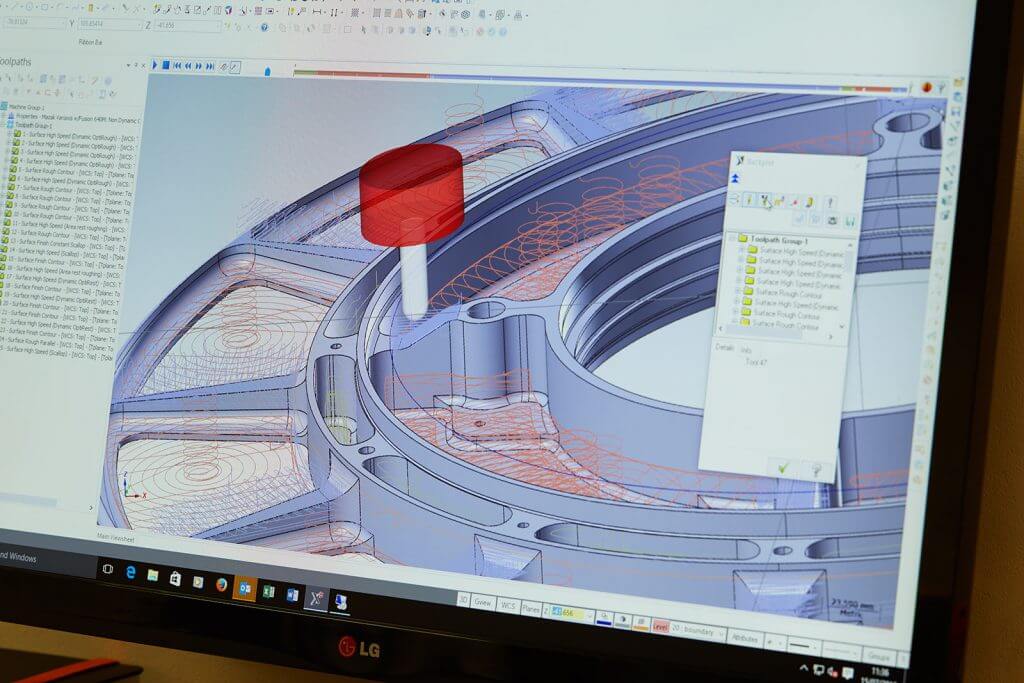Open Backplot options with the exclamation icon
The height and width of the screenshot is (683, 1024).
click(829, 202)
